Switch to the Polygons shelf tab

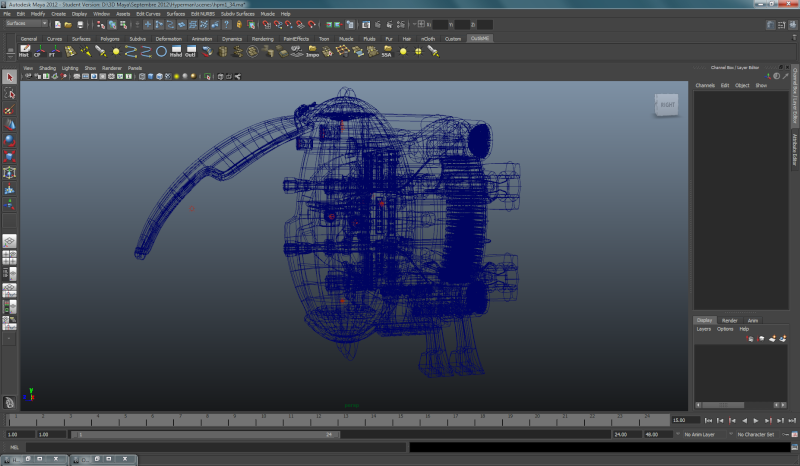coord(110,39)
